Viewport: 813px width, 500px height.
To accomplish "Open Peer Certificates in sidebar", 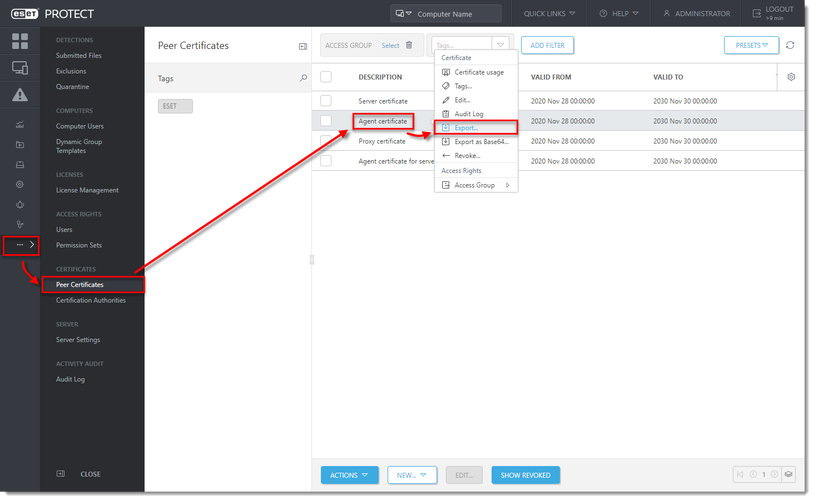I will tap(80, 285).
